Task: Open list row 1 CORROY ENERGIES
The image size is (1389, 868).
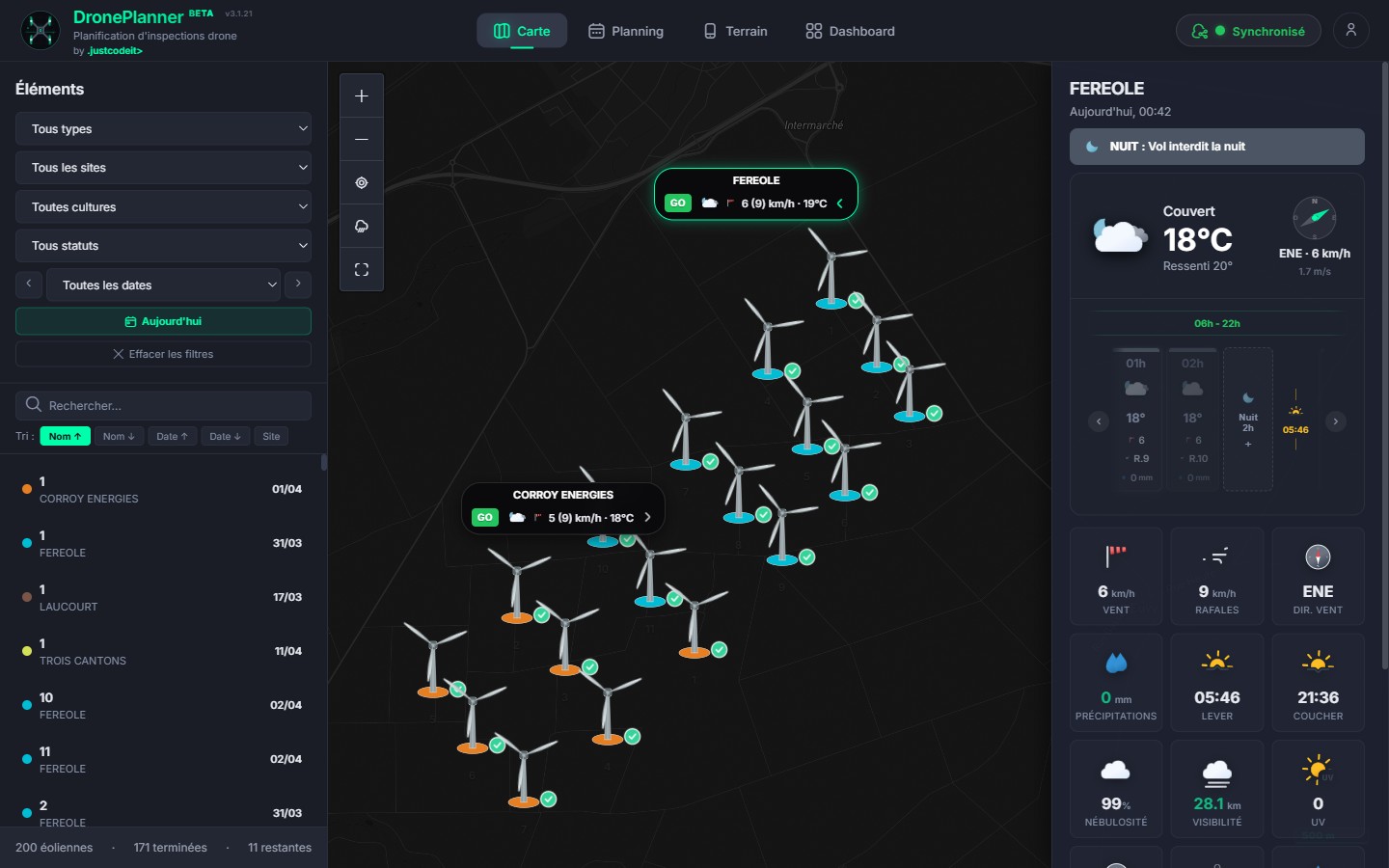Action: pyautogui.click(x=163, y=489)
